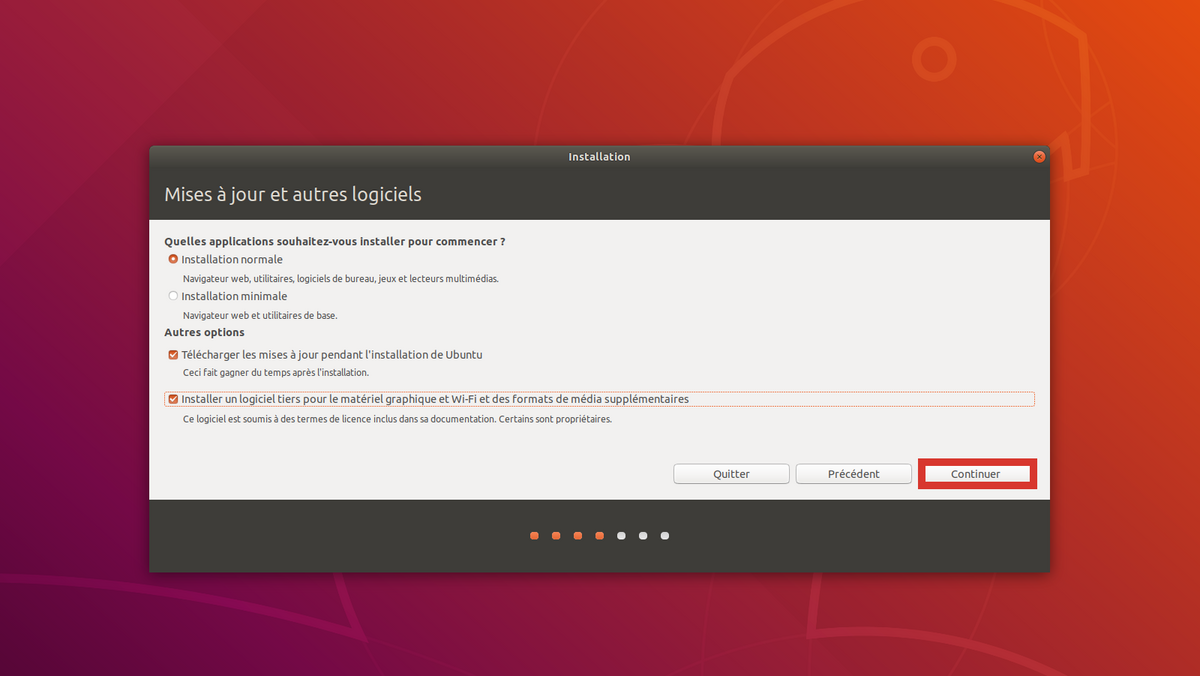
Task: Click the 'Navigateur web et utilitaires de base' description
Action: tap(259, 315)
